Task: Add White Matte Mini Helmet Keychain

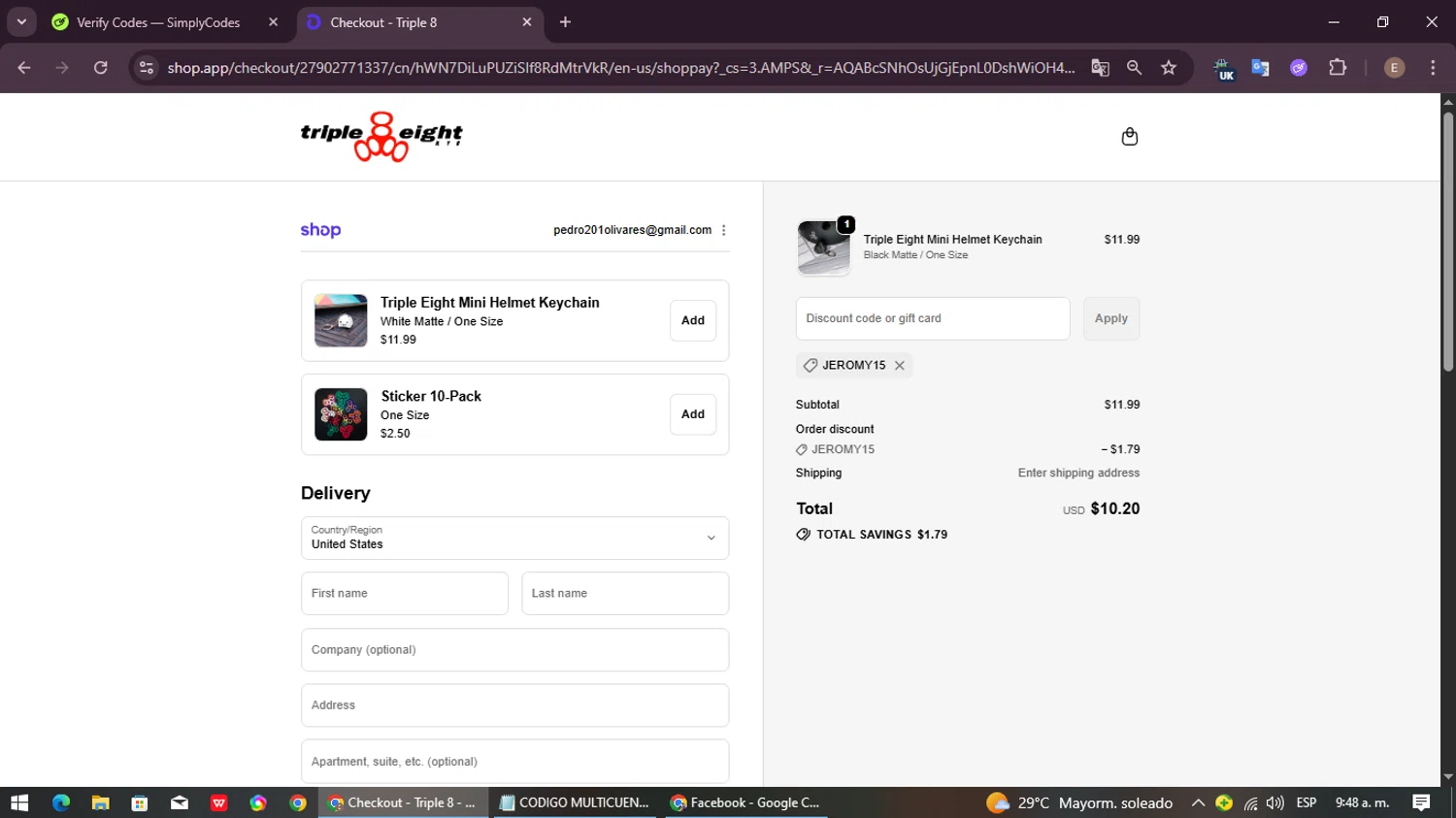Action: [693, 321]
